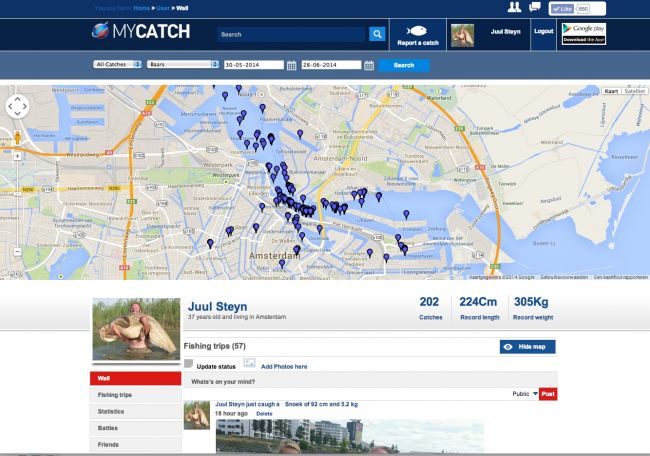Image resolution: width=650 pixels, height=456 pixels.
Task: Click the red Post button
Action: click(548, 394)
